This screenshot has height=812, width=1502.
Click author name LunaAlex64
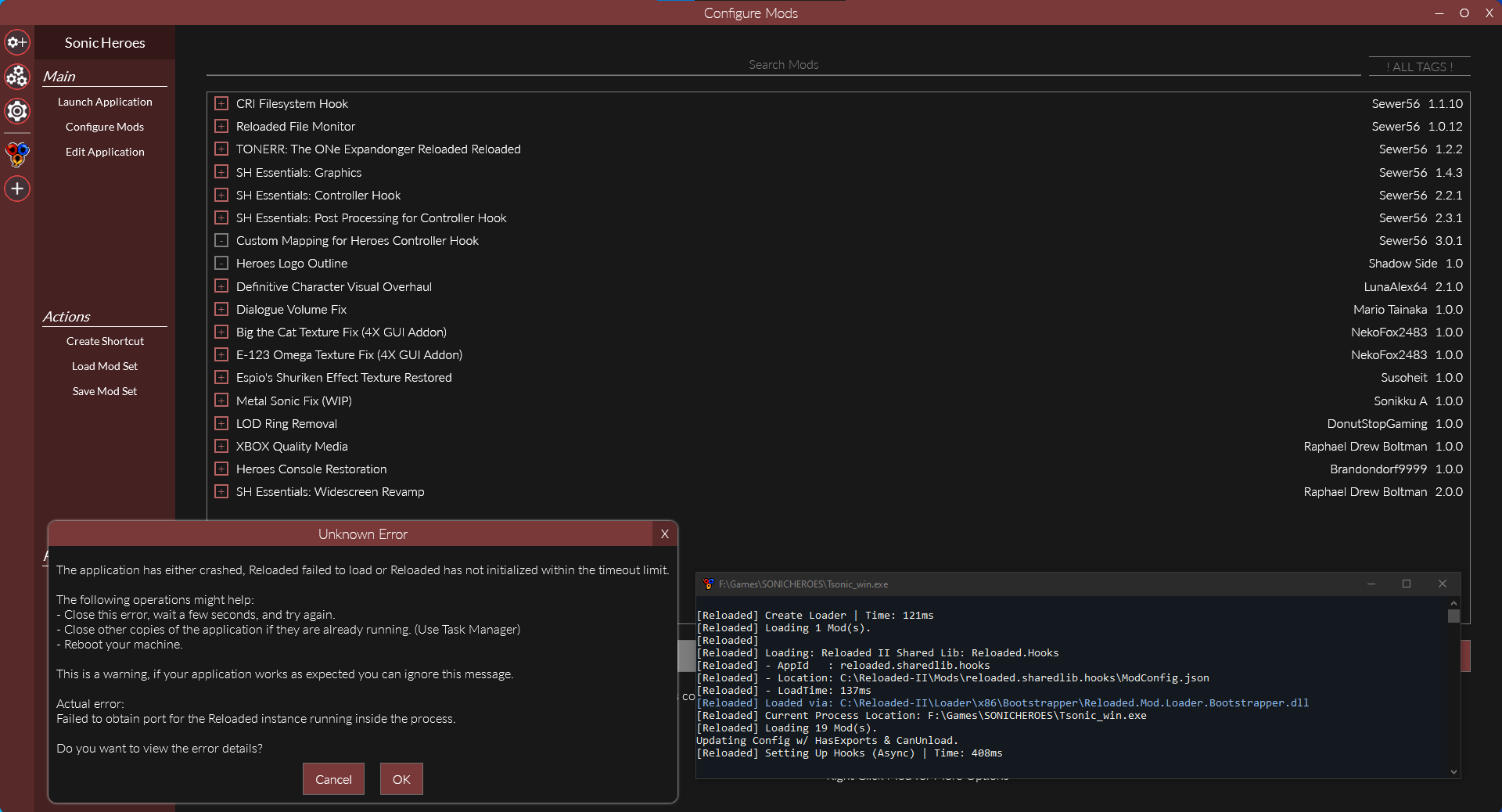pos(1395,286)
